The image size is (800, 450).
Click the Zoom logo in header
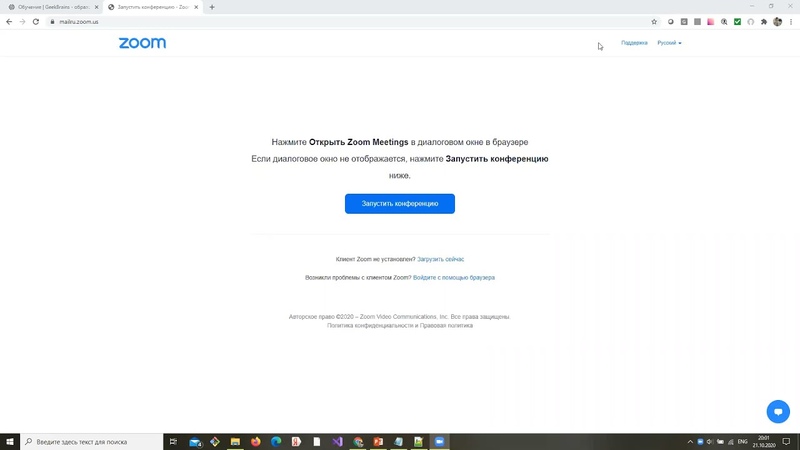tap(142, 43)
